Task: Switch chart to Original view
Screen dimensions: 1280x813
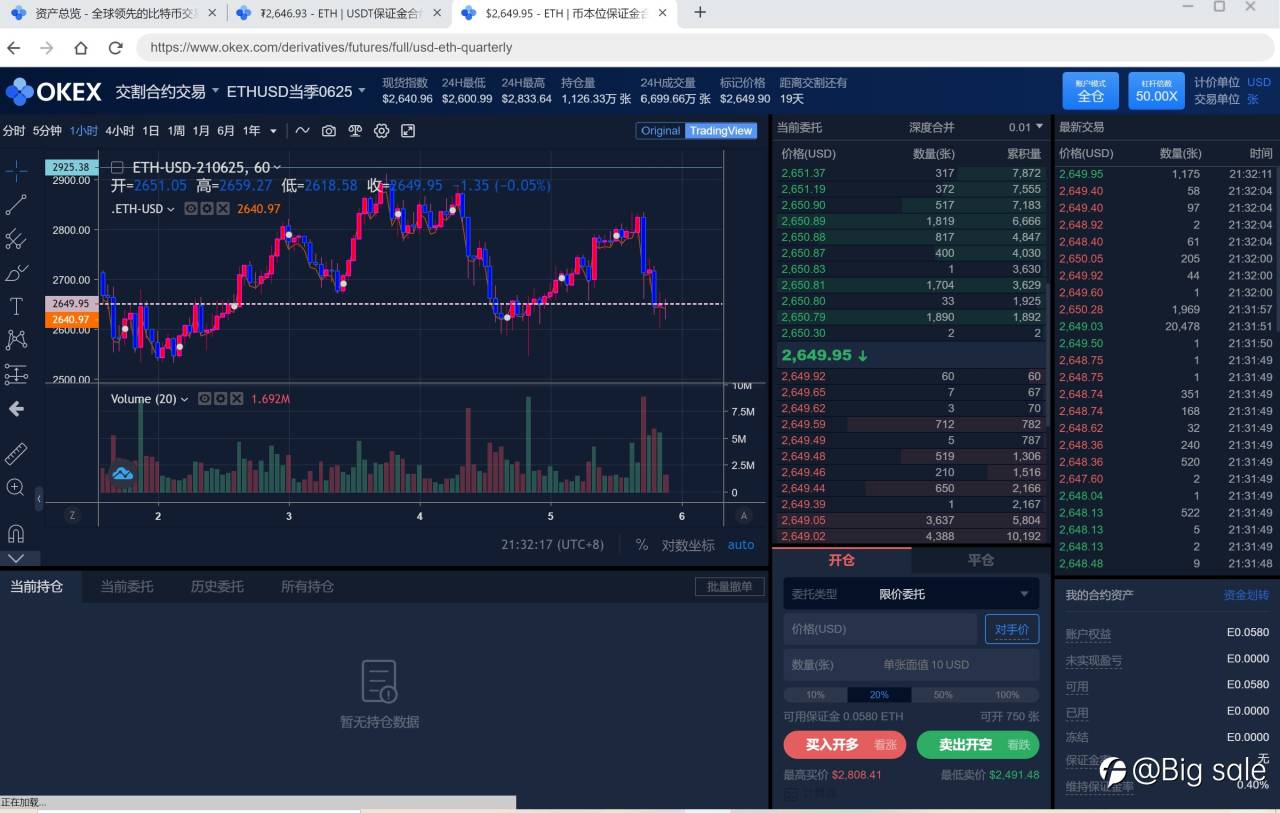Action: pyautogui.click(x=661, y=131)
